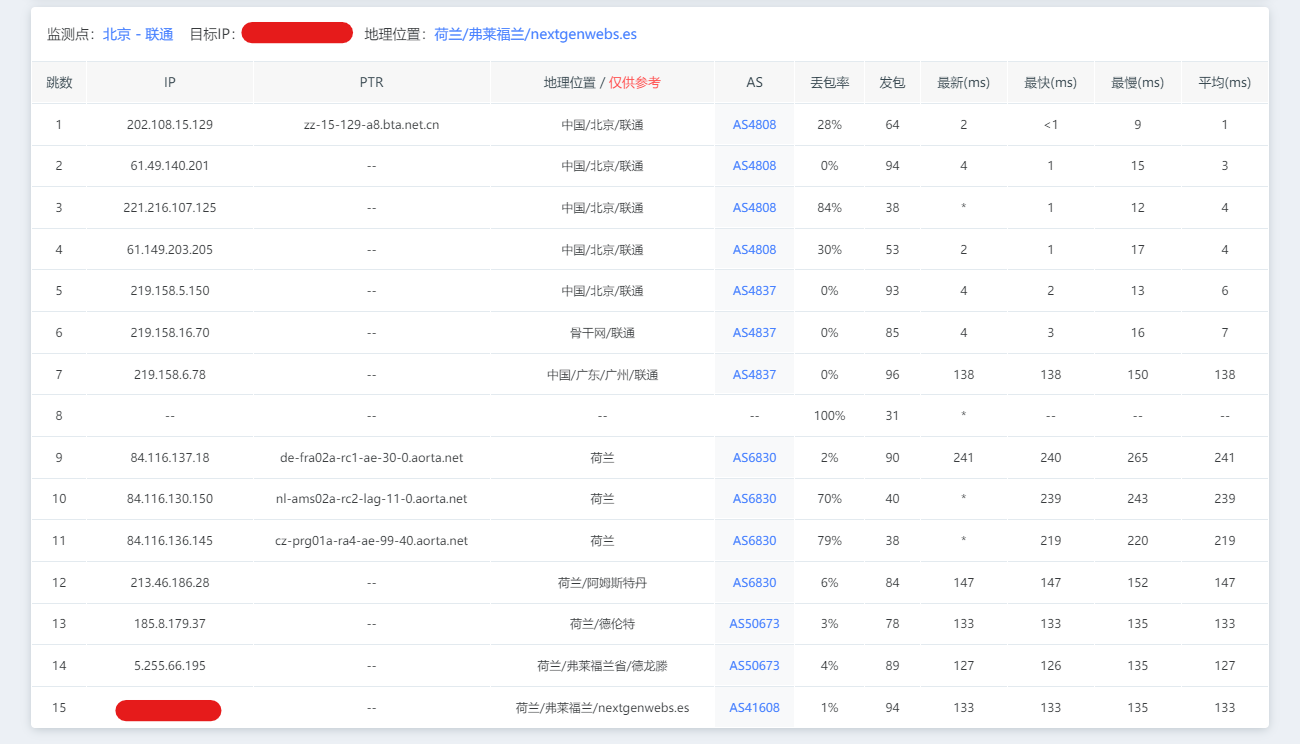Click the 最新(ms) column header
The width and height of the screenshot is (1300, 744).
[x=963, y=83]
